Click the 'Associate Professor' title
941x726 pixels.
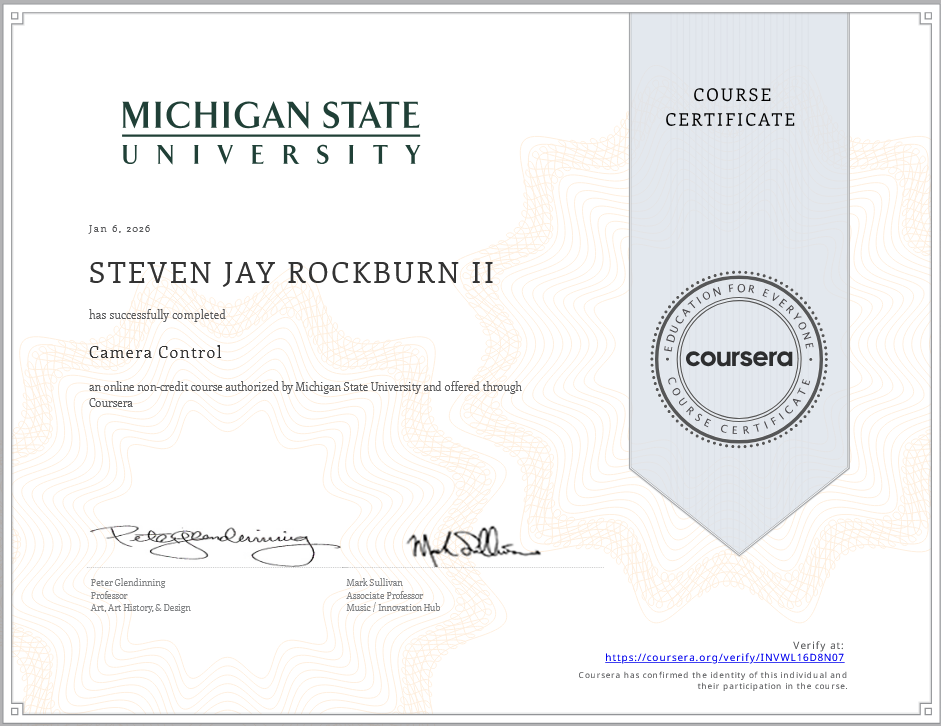pyautogui.click(x=385, y=596)
